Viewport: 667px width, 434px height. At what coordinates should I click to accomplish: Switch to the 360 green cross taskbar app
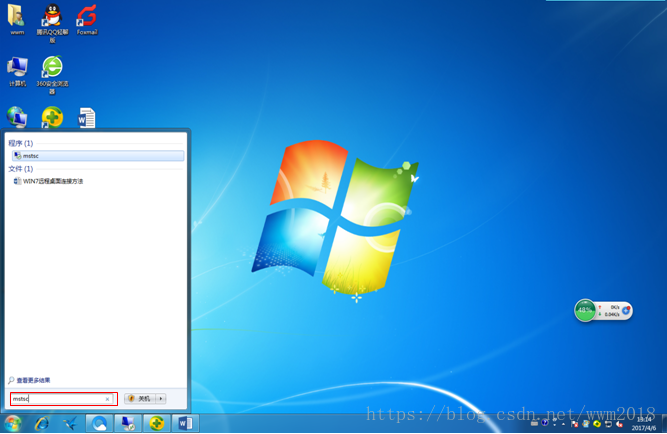[x=157, y=423]
